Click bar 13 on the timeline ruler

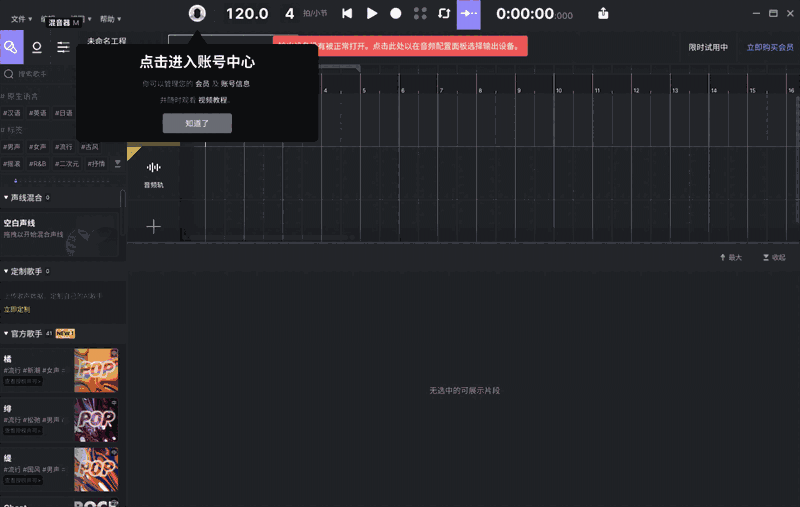(x=675, y=90)
